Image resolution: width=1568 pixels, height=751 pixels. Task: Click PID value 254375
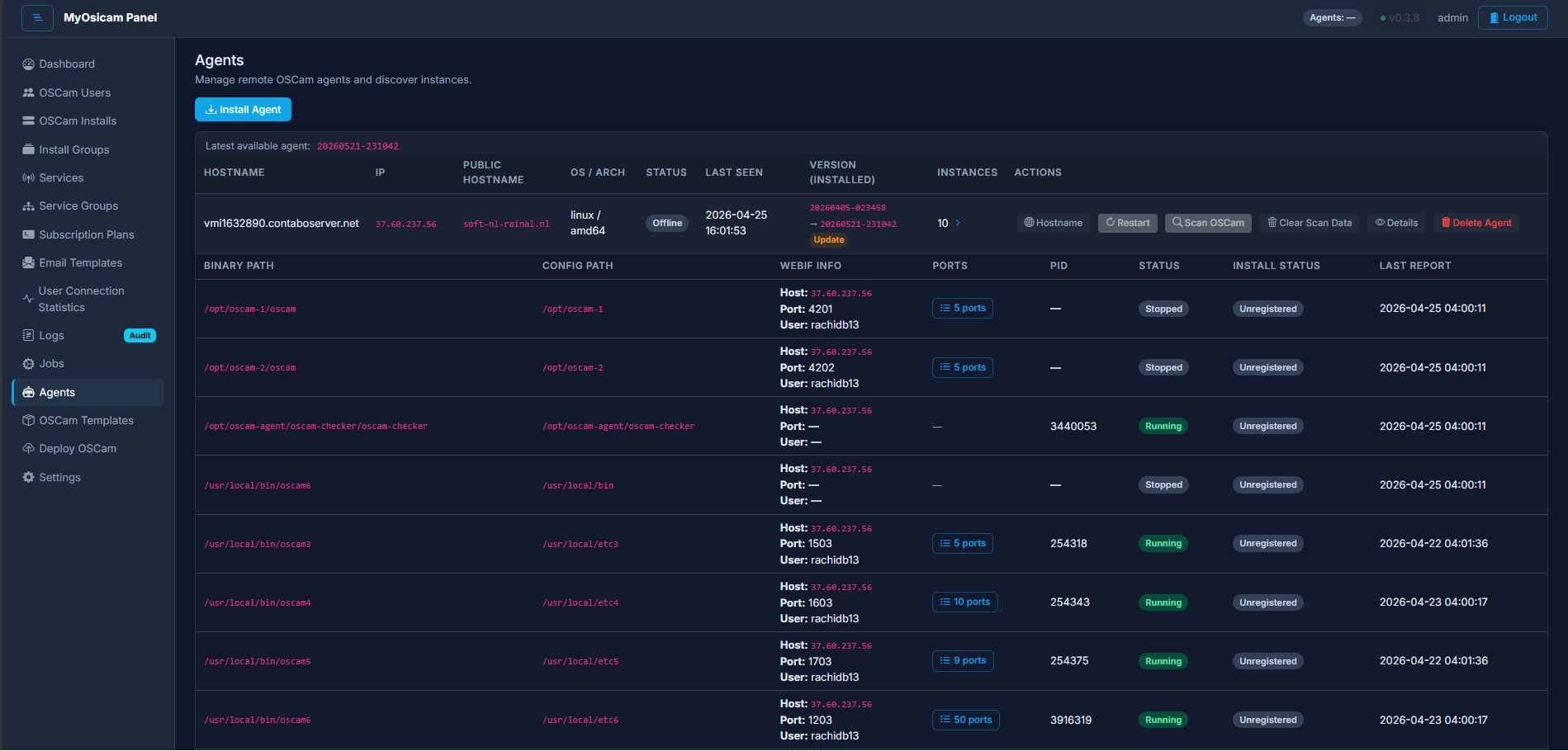(1069, 661)
